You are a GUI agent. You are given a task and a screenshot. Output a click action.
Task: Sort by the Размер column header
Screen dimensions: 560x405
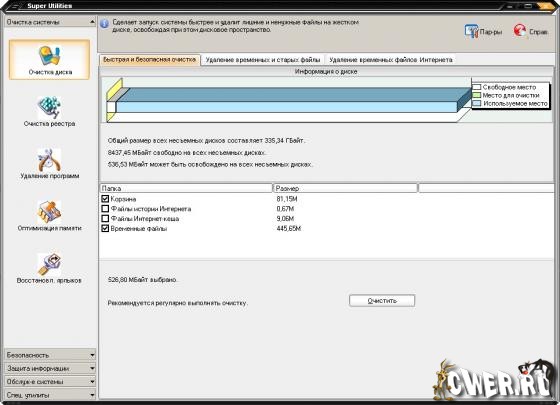345,188
